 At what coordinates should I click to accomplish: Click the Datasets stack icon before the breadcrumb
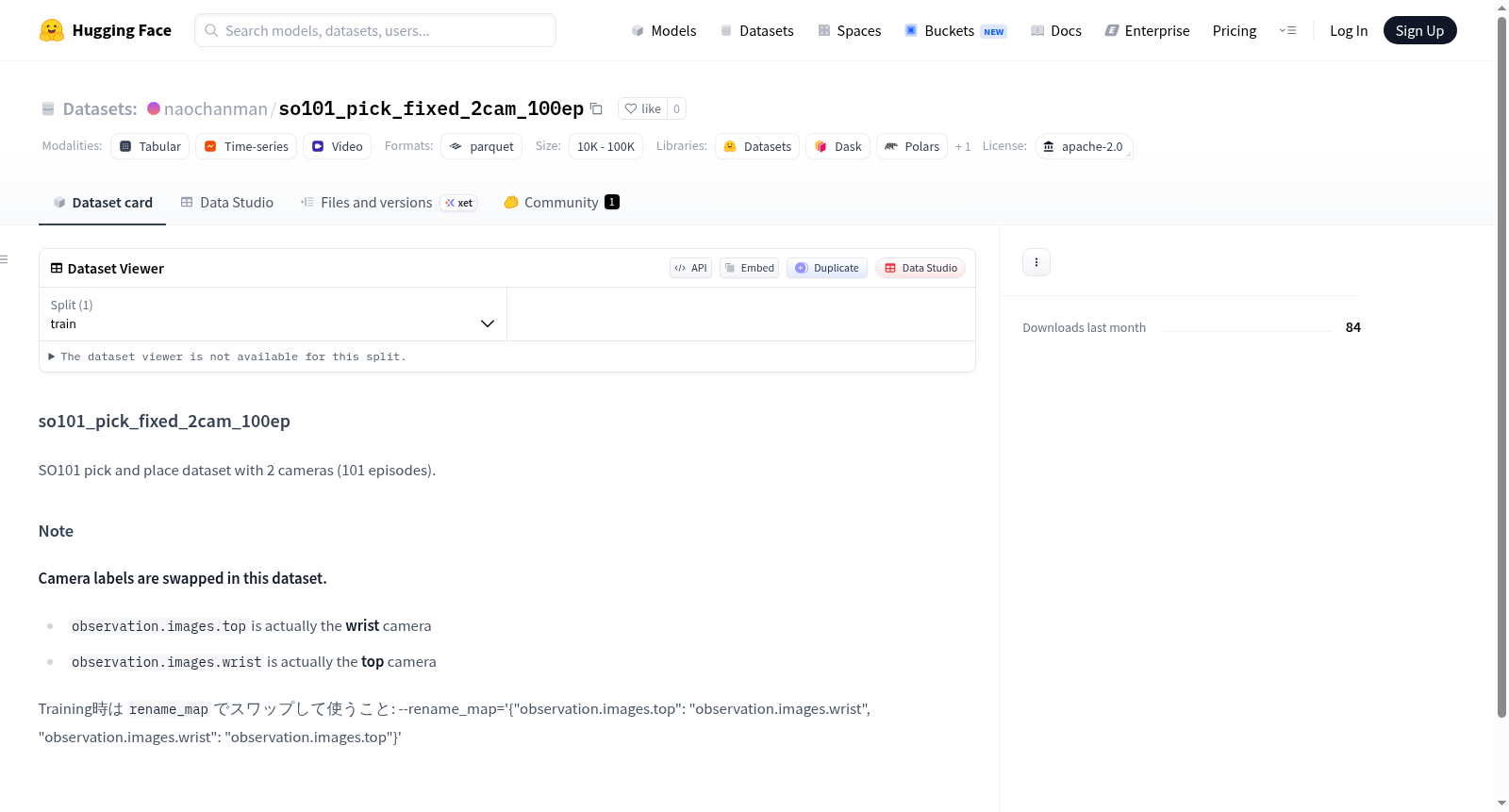tap(48, 108)
